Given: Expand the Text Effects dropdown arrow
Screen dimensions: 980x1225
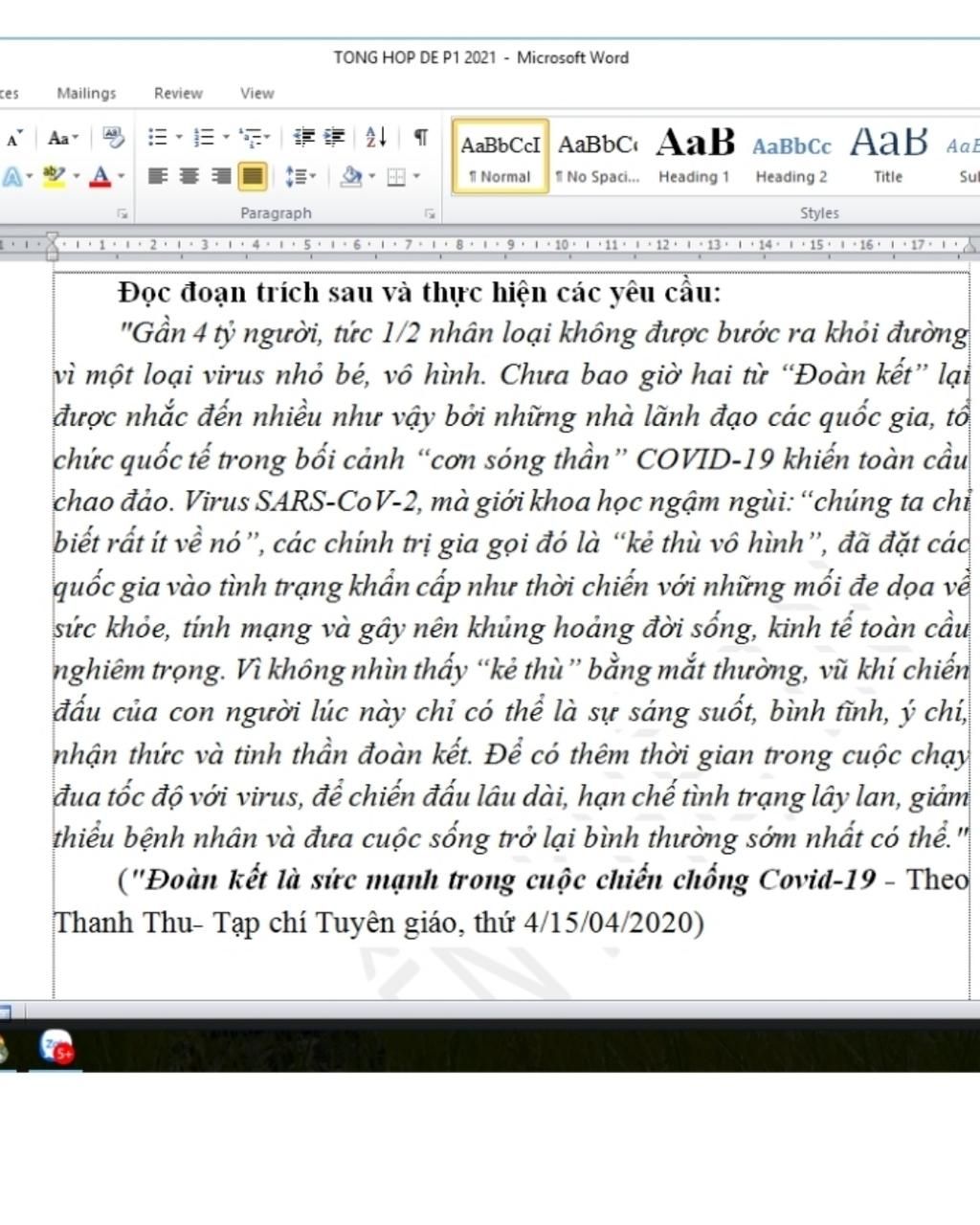Looking at the screenshot, I should [30, 177].
